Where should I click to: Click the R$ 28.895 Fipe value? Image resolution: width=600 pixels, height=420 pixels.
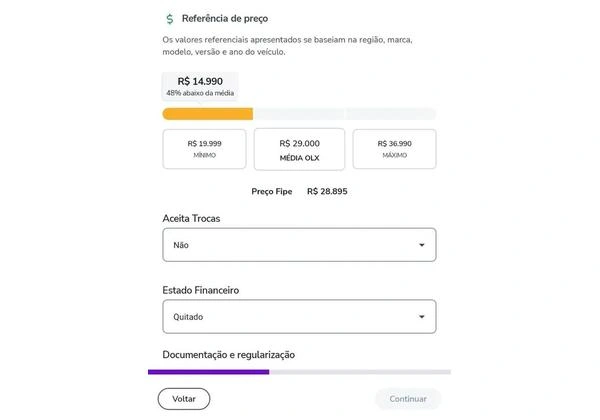[x=327, y=191]
